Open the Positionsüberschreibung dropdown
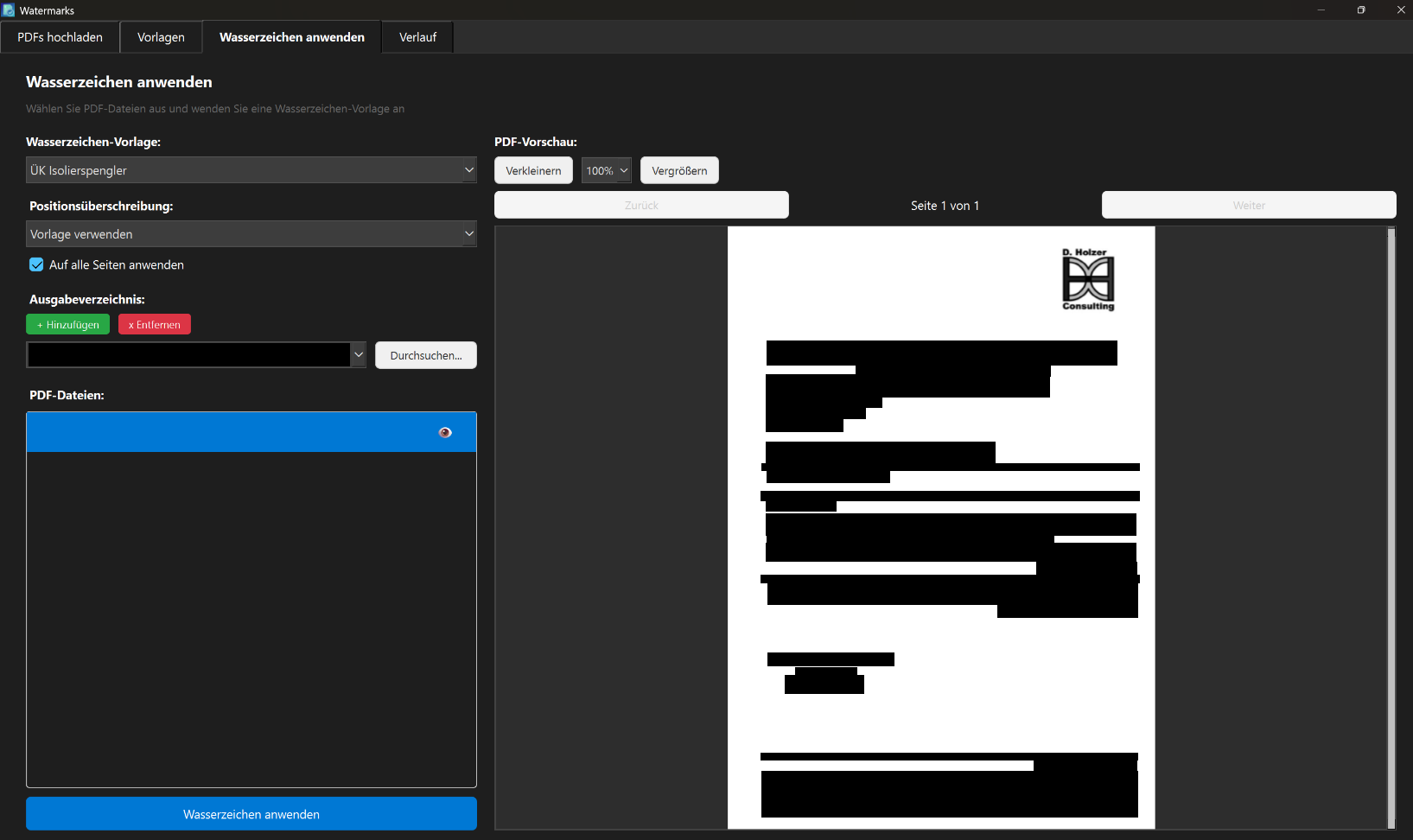Image resolution: width=1413 pixels, height=840 pixels. [251, 234]
